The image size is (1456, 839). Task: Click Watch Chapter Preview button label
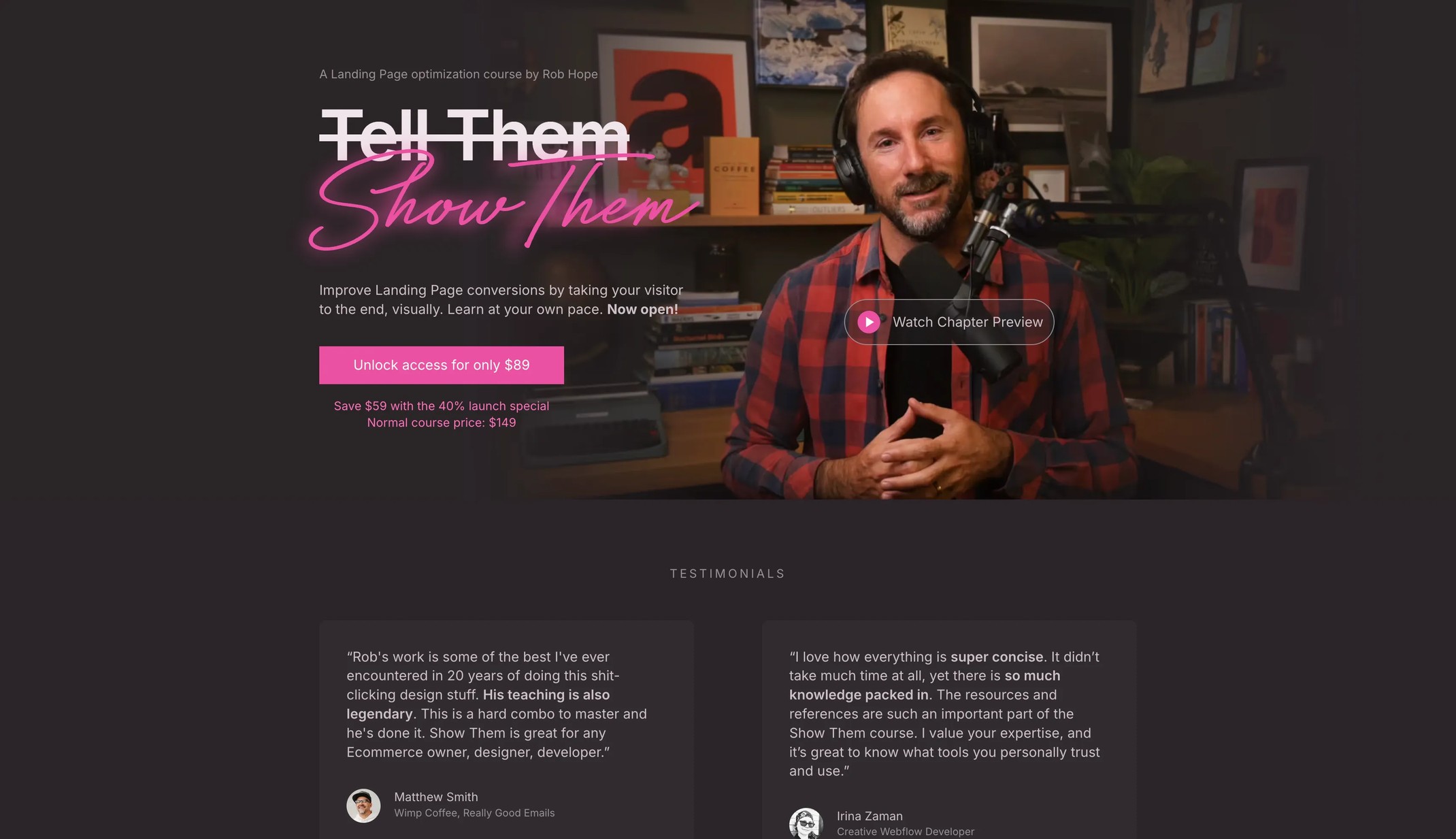point(967,322)
